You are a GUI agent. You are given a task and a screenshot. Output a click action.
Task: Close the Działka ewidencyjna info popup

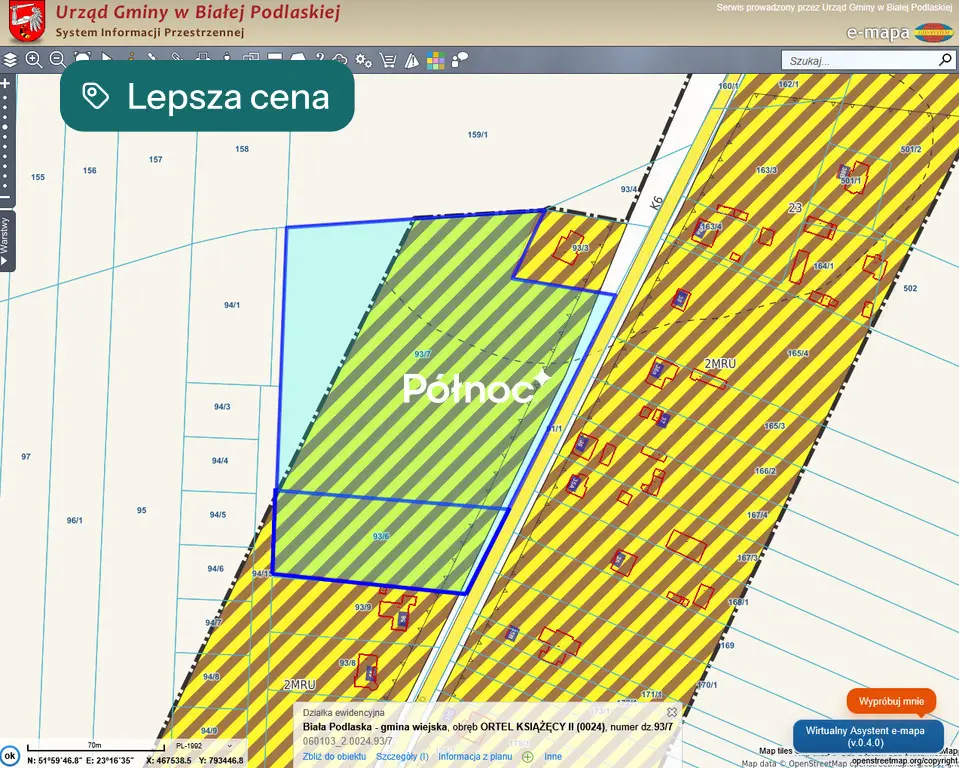(672, 712)
